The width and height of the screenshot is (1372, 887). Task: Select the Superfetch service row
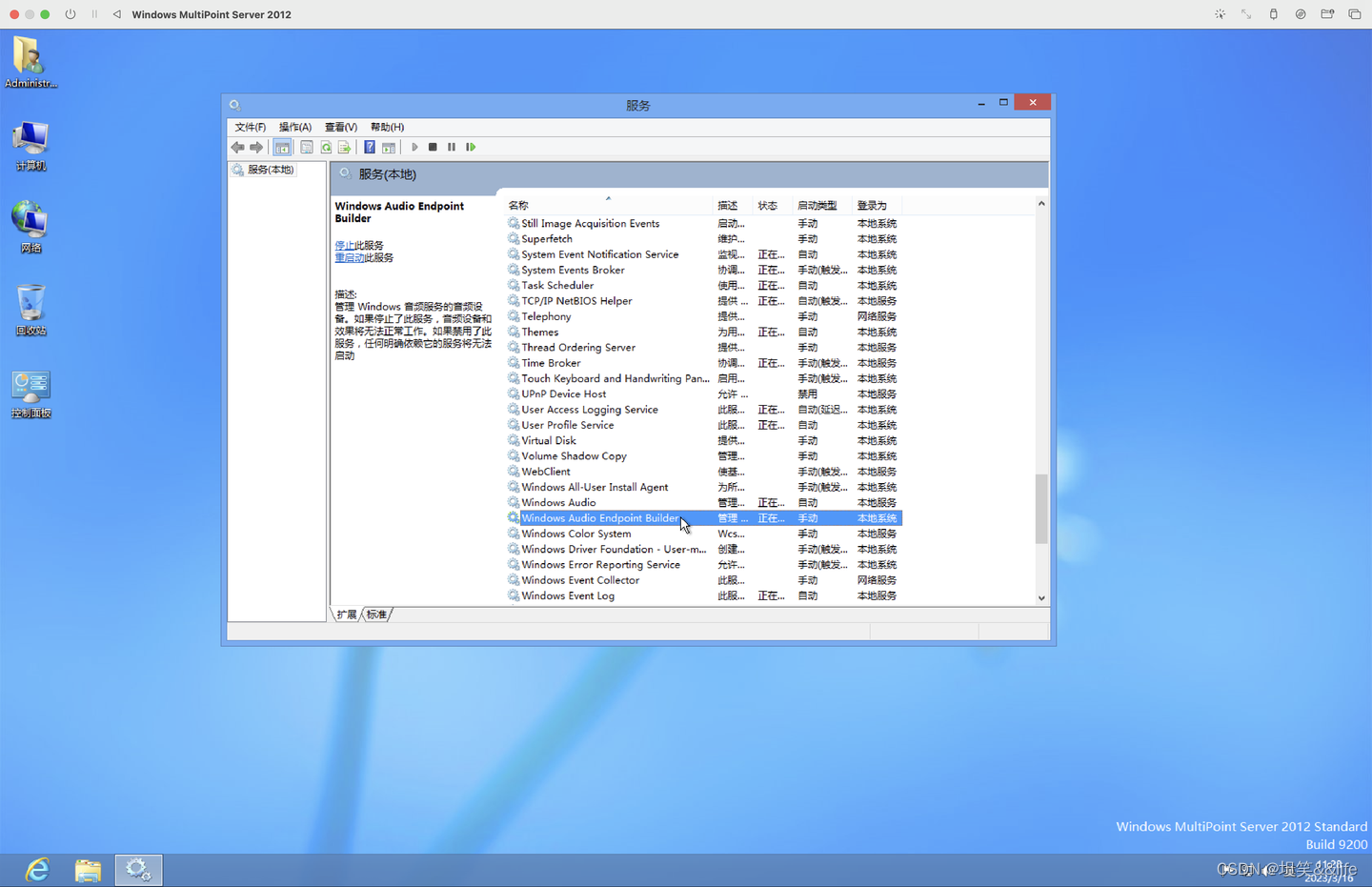[x=704, y=239]
